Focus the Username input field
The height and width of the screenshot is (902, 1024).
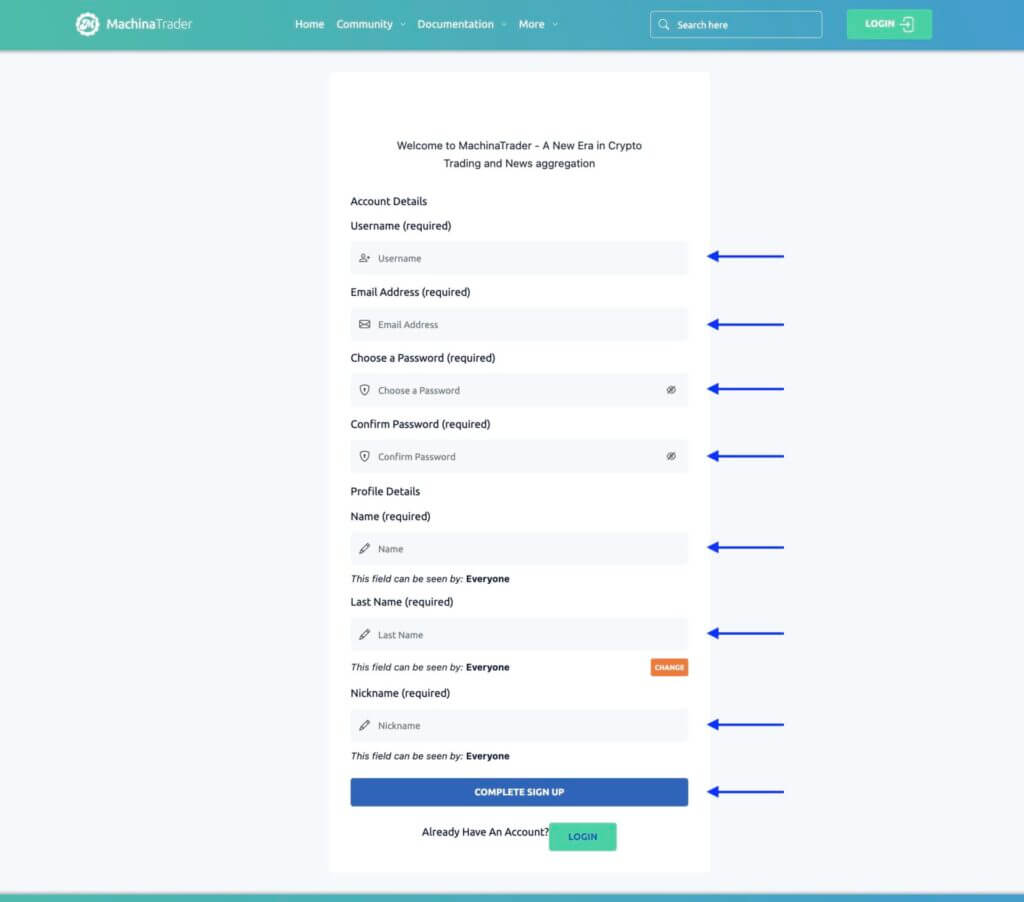519,258
